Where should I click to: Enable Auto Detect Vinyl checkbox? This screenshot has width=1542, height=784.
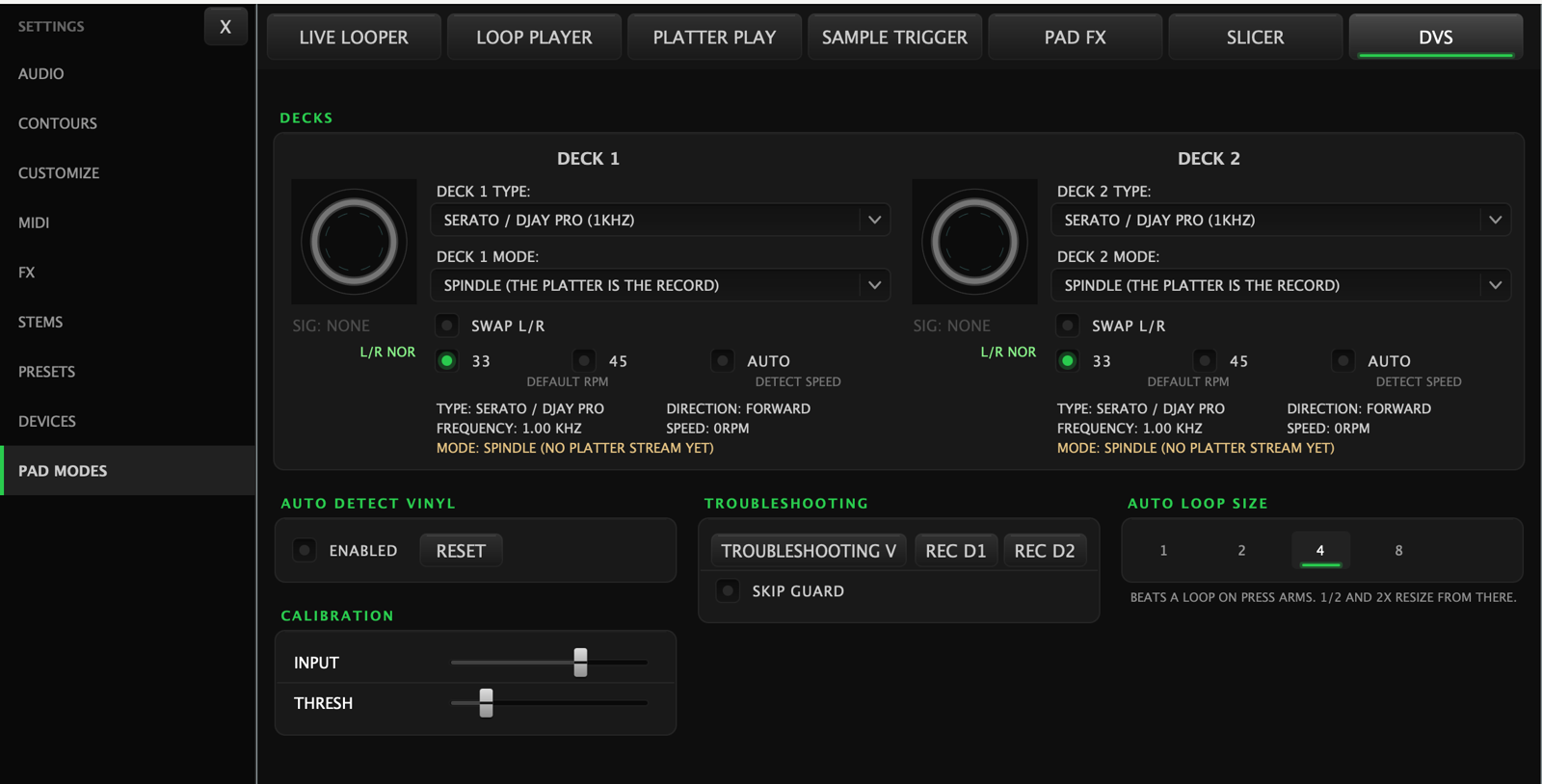click(305, 550)
